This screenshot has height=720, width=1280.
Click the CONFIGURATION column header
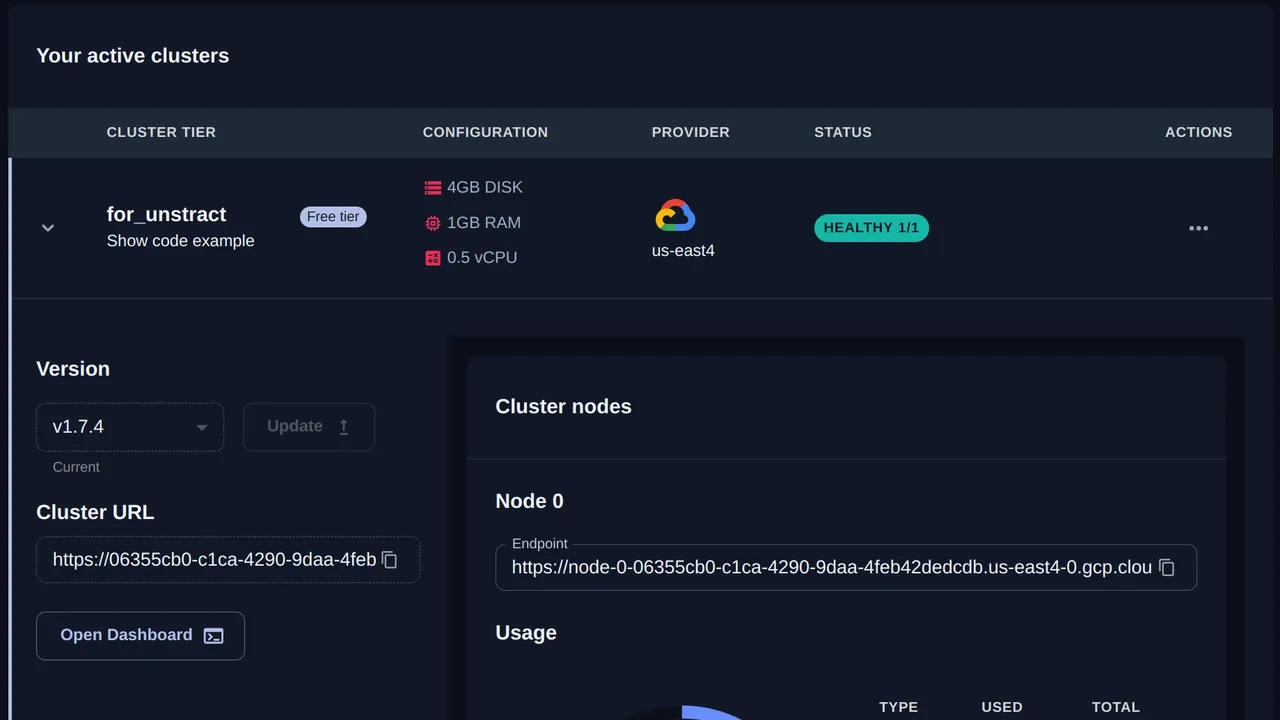[485, 132]
